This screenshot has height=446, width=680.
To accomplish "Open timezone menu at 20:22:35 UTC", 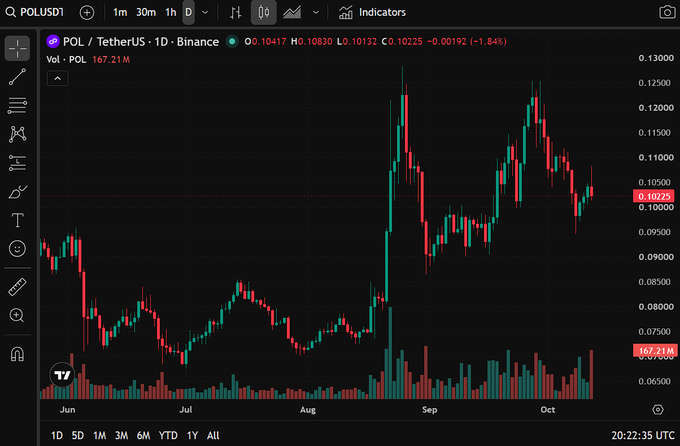I will (643, 435).
